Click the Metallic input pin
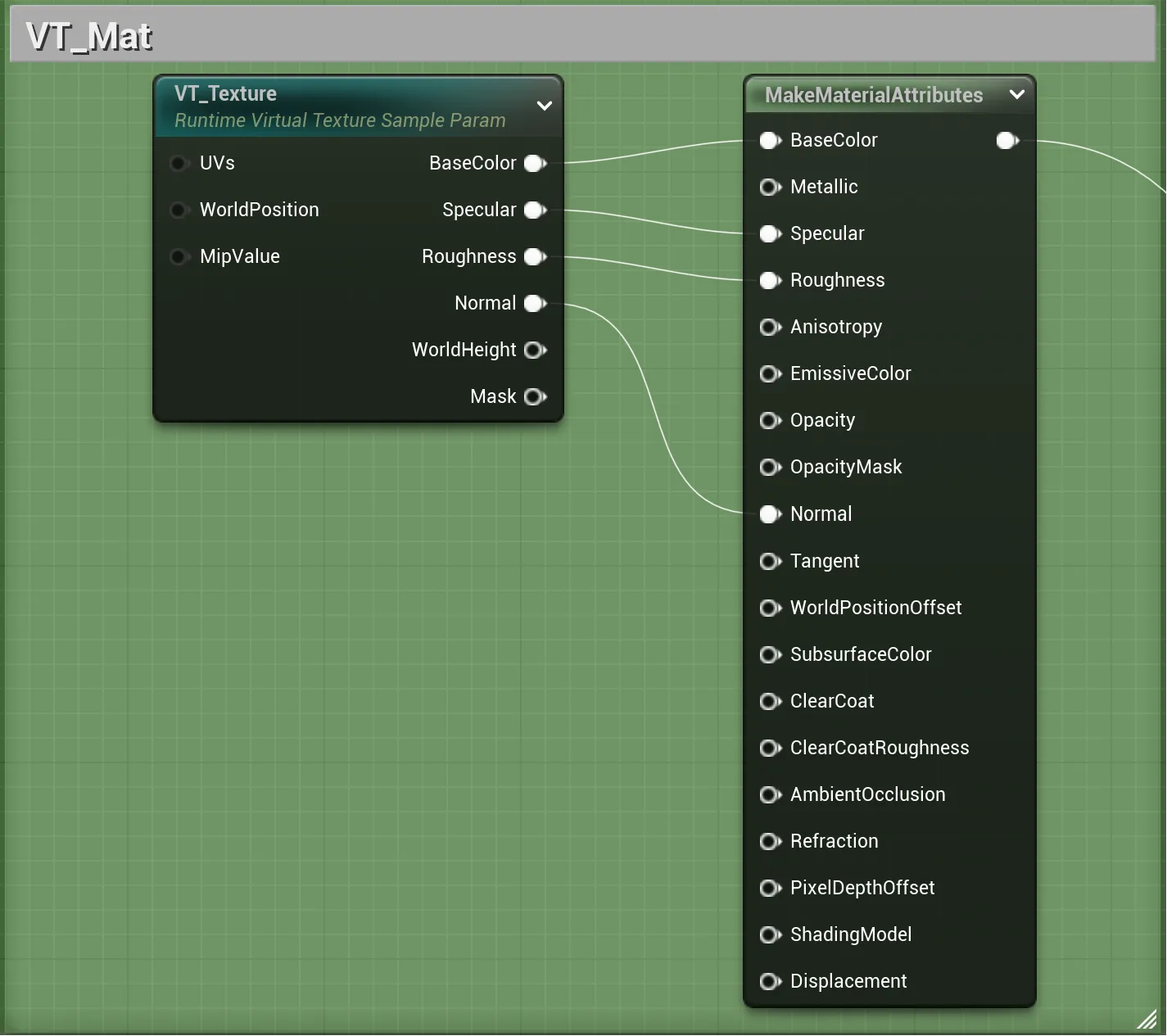The image size is (1167, 1036). point(771,187)
